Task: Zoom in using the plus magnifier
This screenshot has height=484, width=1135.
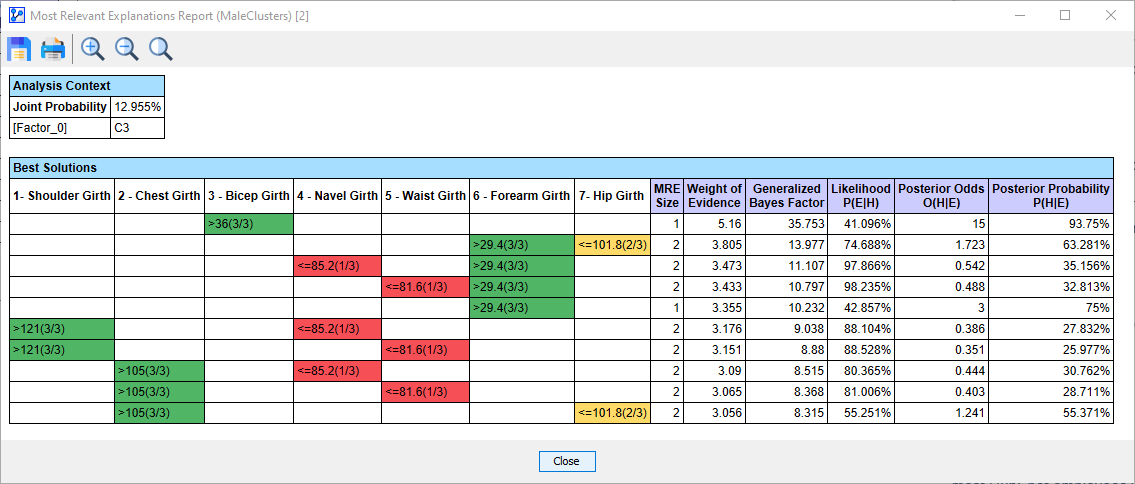Action: (x=93, y=49)
